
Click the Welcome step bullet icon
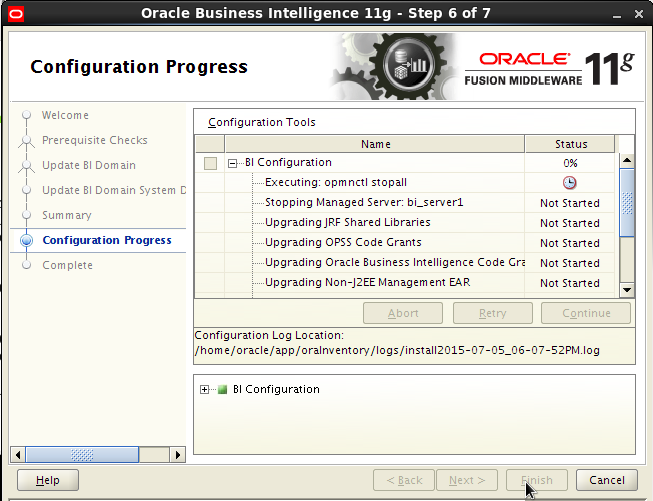(x=27, y=115)
